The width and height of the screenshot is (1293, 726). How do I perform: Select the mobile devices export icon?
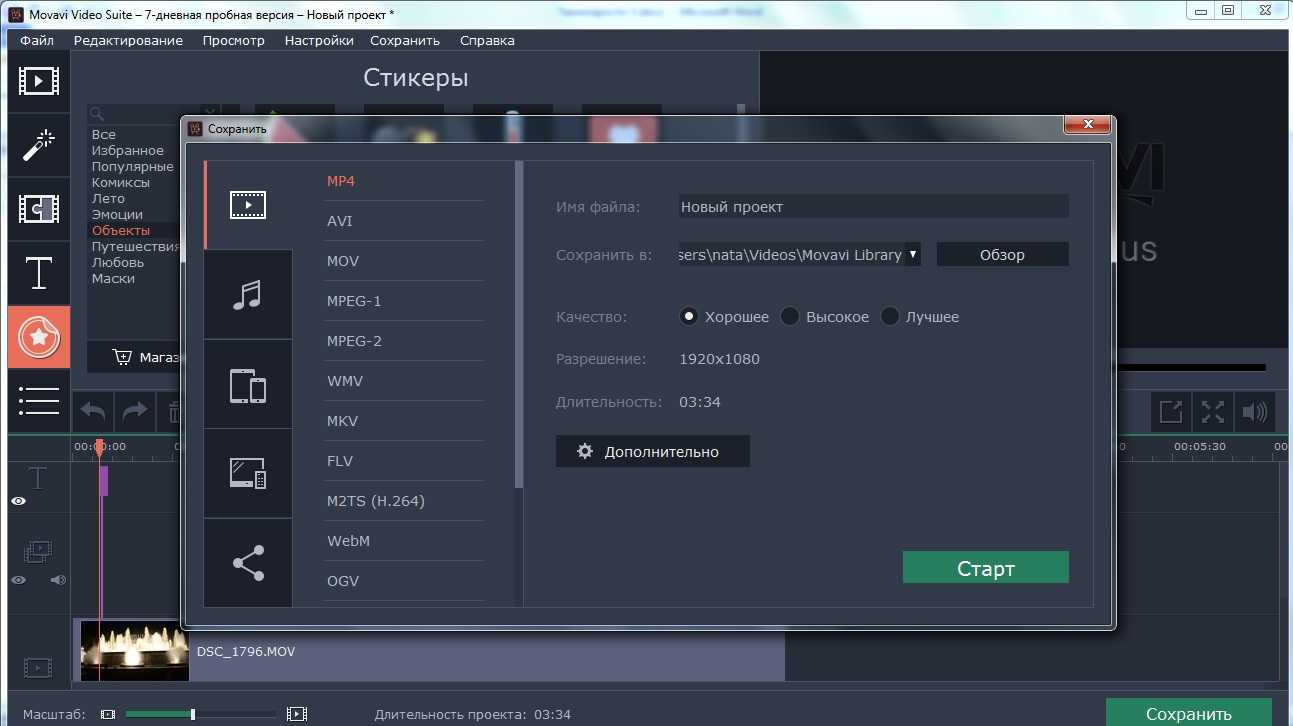tap(247, 385)
